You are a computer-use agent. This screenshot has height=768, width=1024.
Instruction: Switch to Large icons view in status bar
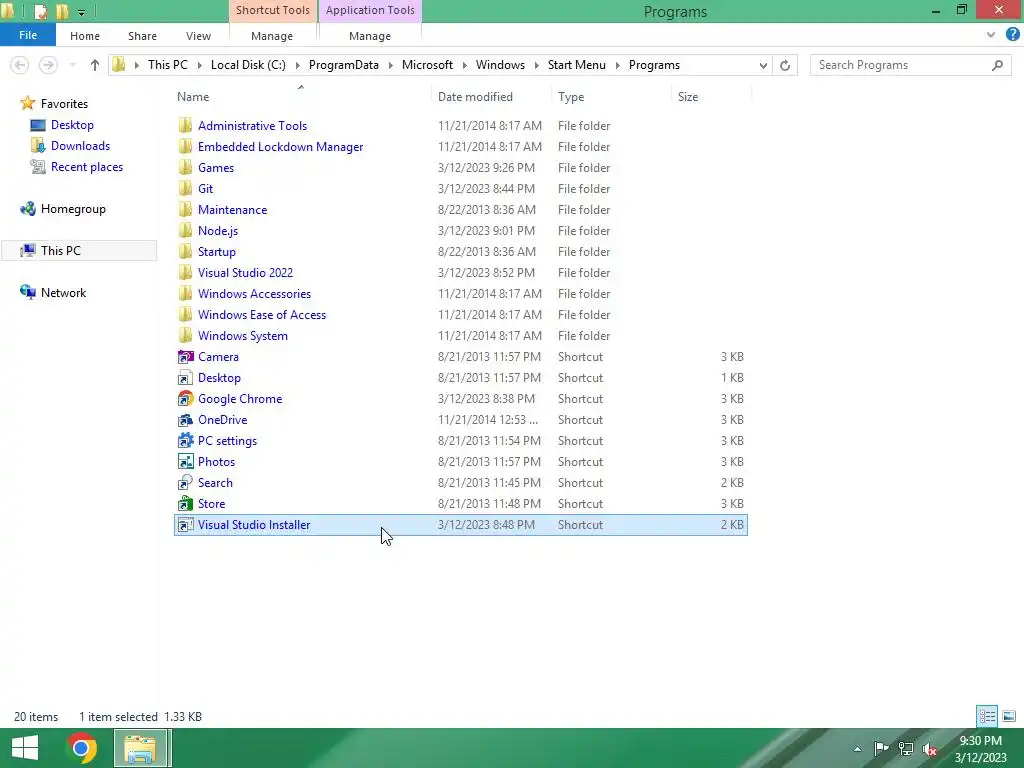click(1009, 716)
